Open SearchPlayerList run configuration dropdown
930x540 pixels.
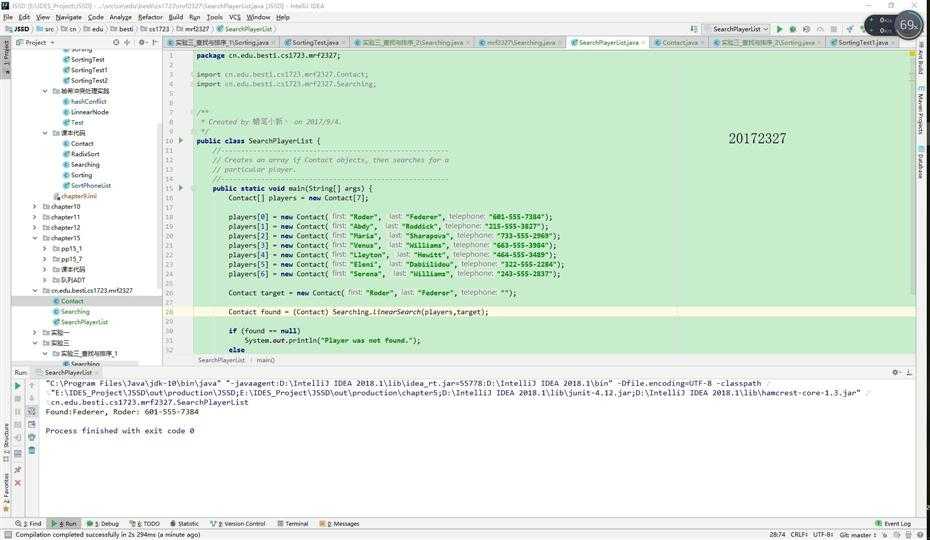point(737,28)
